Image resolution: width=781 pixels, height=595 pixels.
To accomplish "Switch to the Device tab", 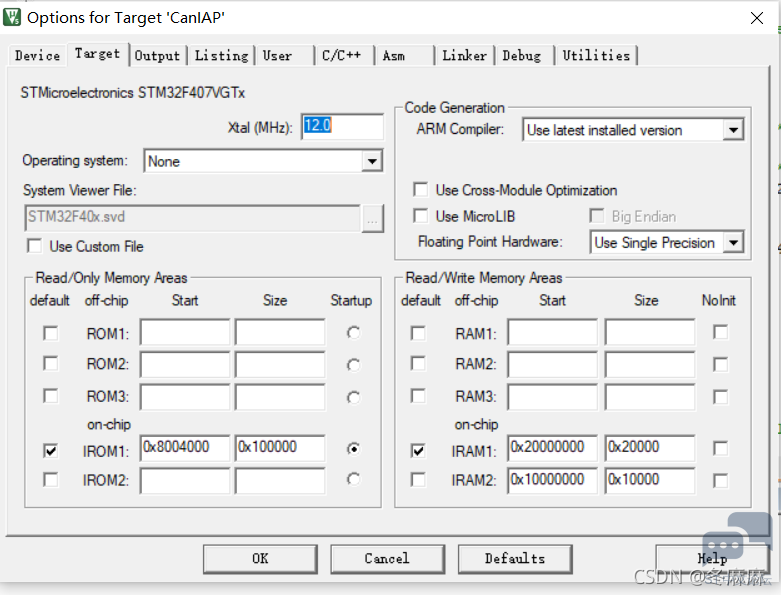I will [x=37, y=55].
